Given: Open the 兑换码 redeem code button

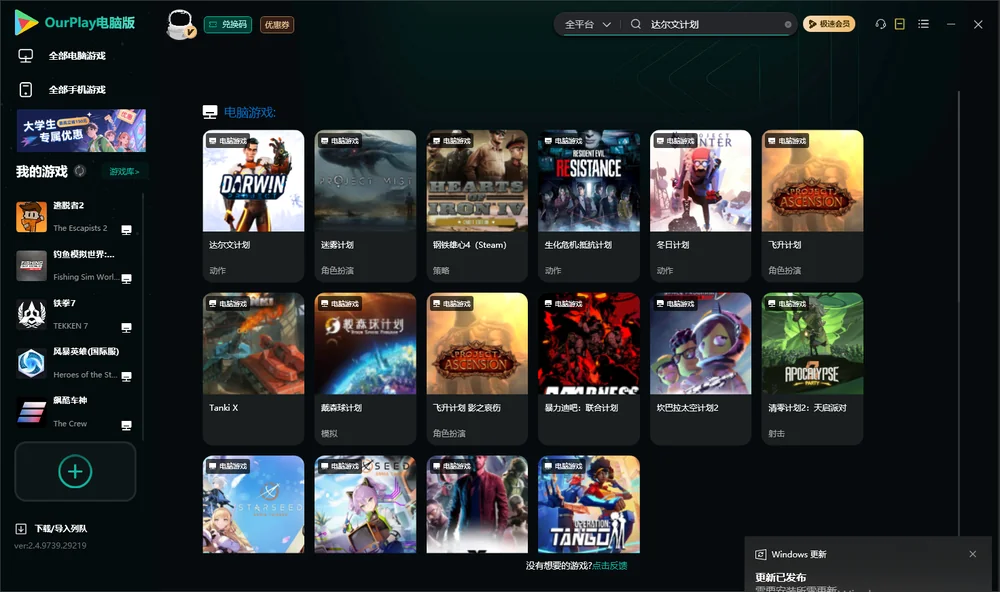Looking at the screenshot, I should [x=228, y=25].
